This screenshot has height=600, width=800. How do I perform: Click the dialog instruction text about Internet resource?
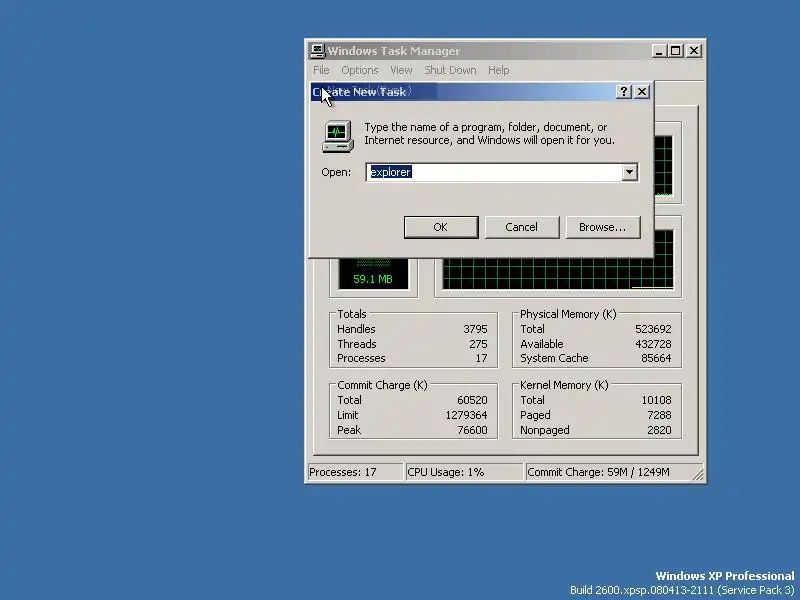point(489,134)
